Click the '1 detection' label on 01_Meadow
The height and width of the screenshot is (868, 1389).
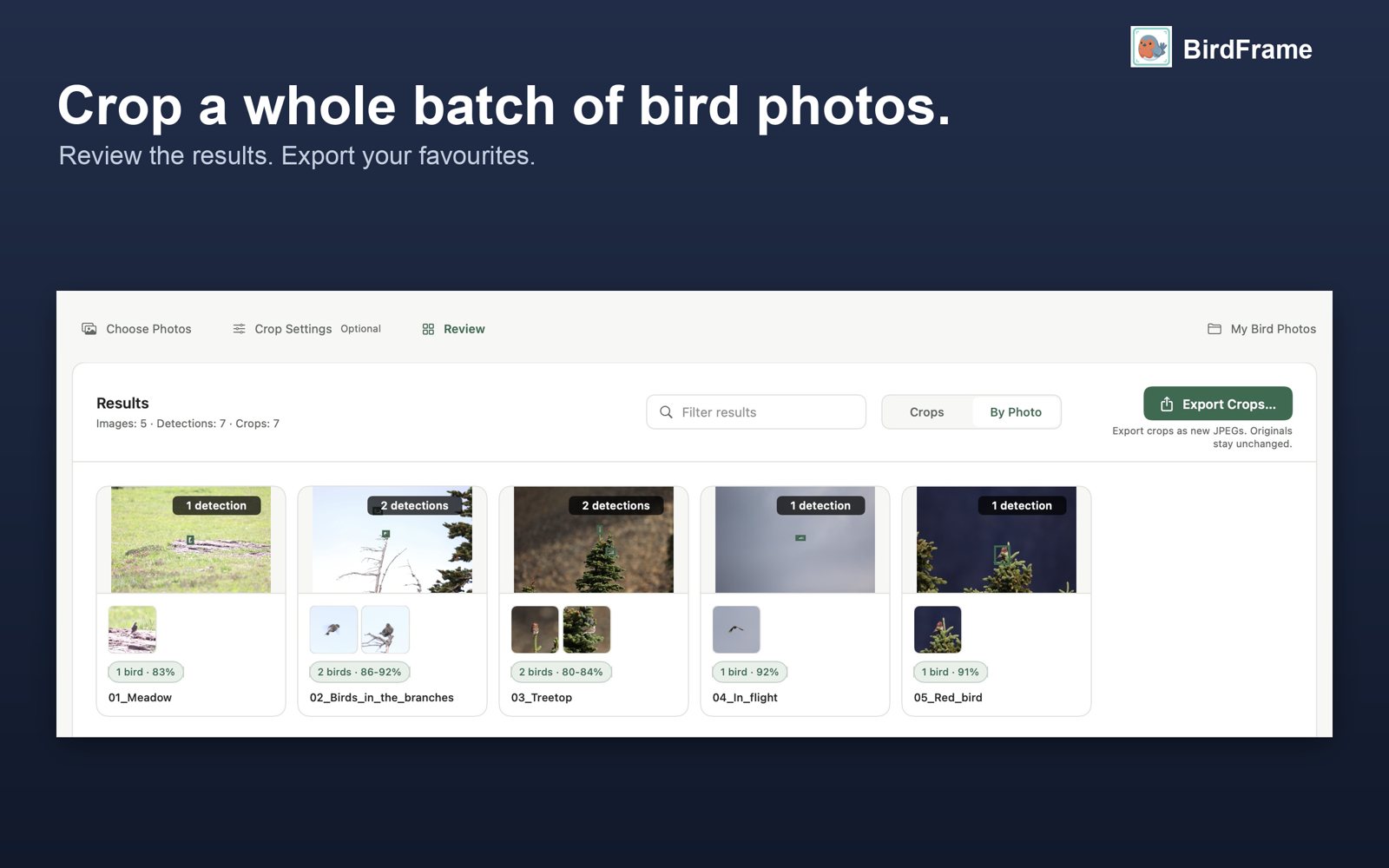pos(216,505)
